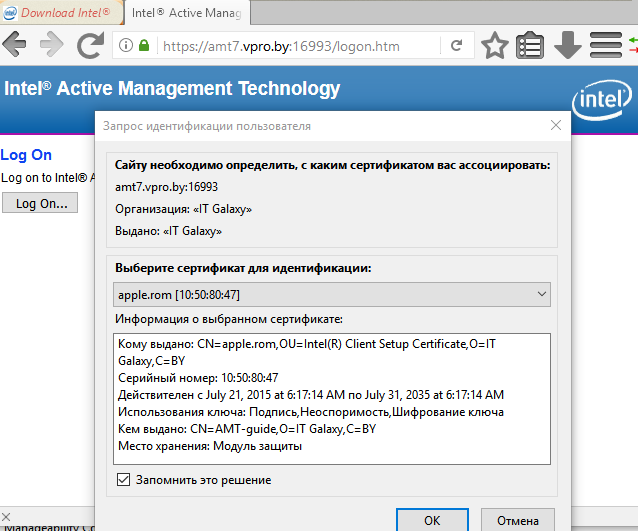Click 'Кем выдано: CN=AMT-guide' line

pyautogui.click(x=247, y=429)
